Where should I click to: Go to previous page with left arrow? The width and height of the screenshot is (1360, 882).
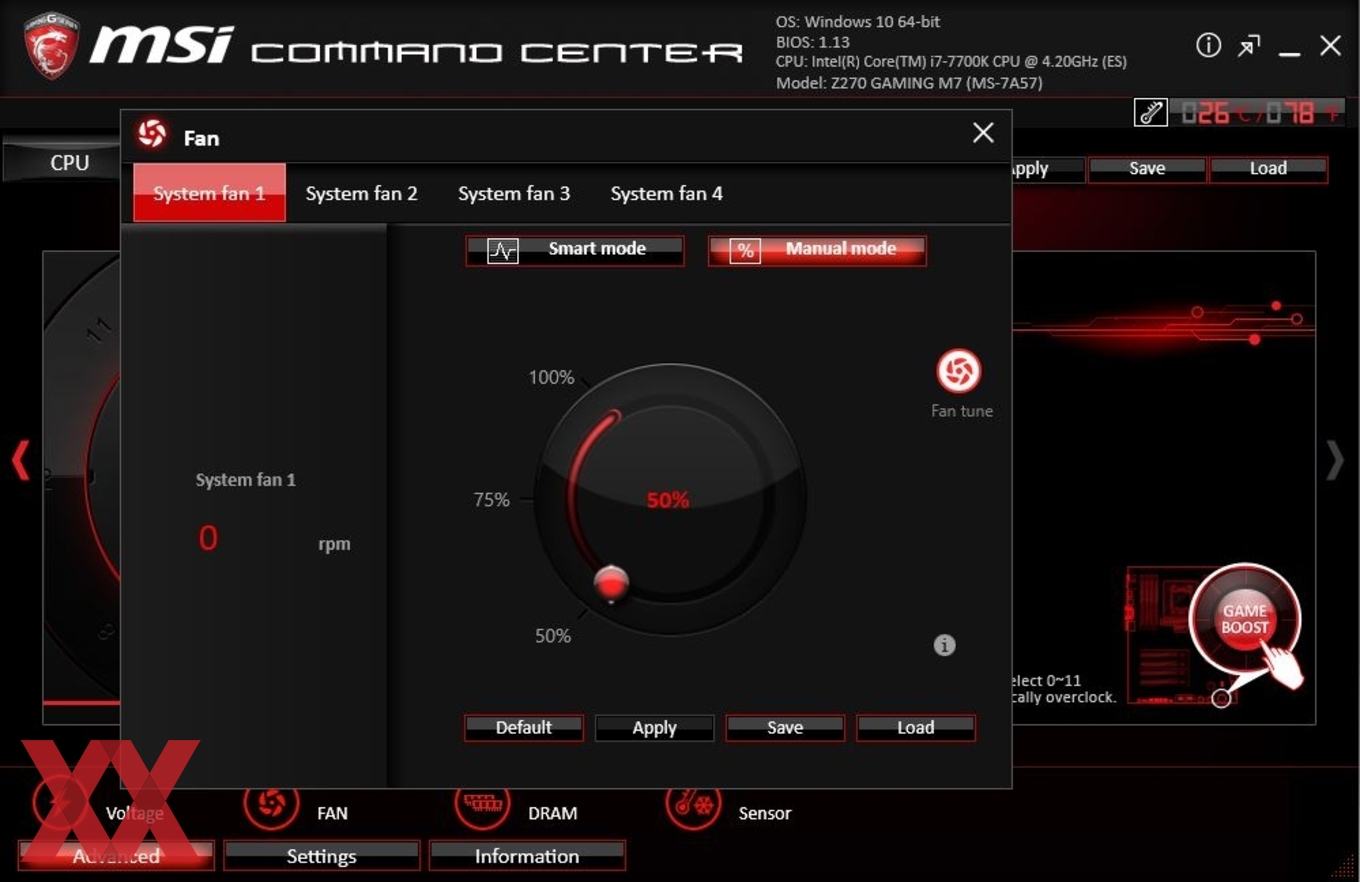(20, 461)
